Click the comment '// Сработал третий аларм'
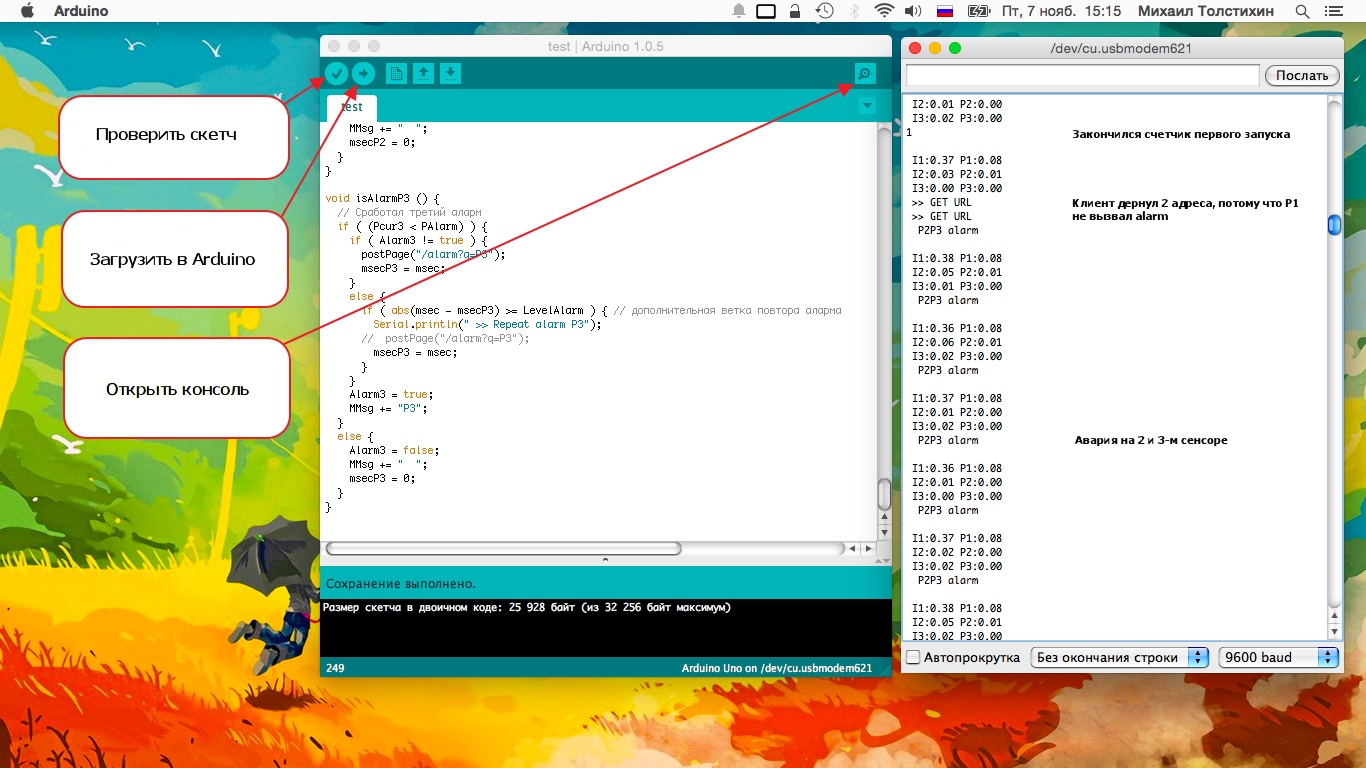The image size is (1366, 768). (x=409, y=212)
